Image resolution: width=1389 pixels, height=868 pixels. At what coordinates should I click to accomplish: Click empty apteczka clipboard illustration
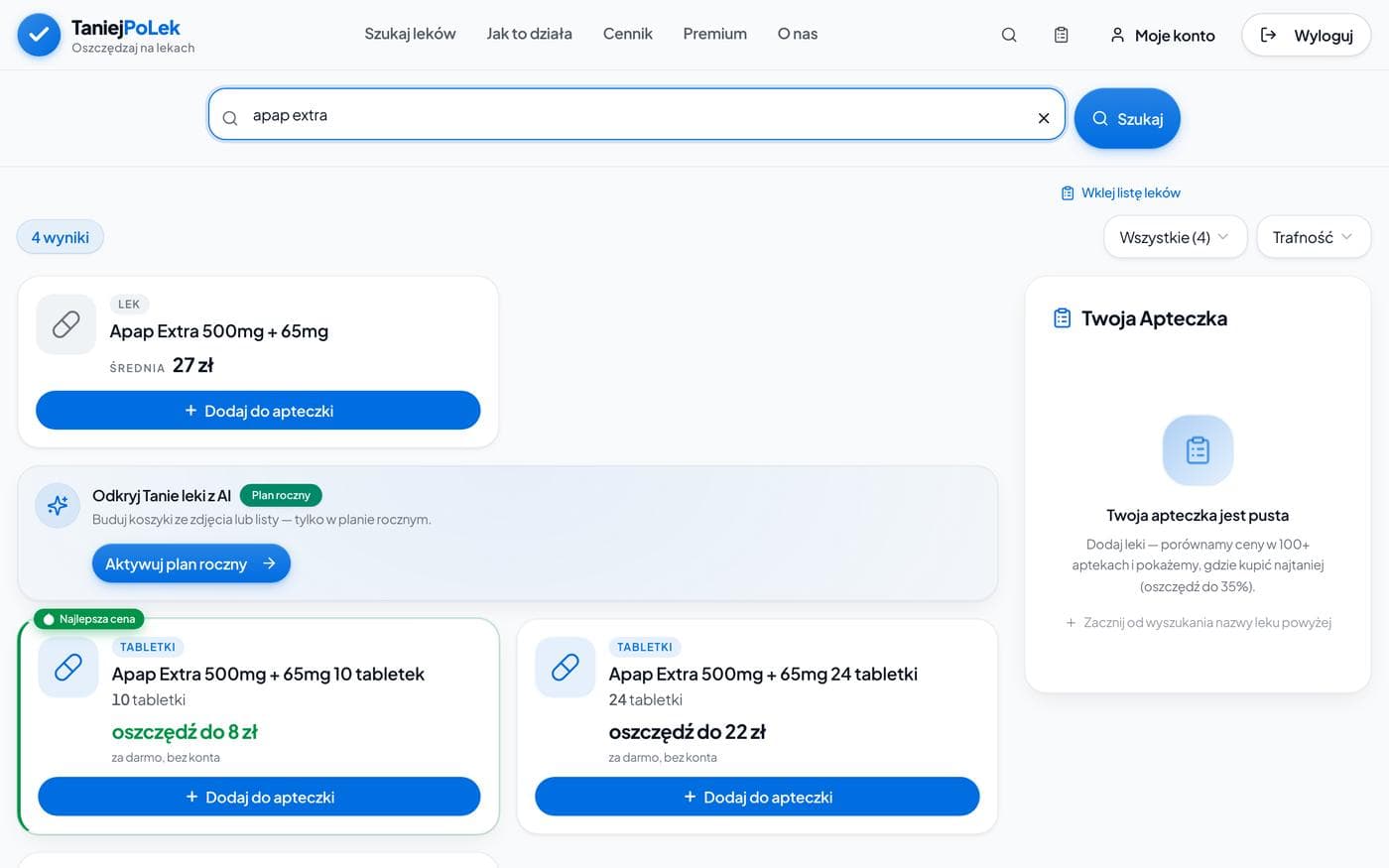pyautogui.click(x=1198, y=450)
